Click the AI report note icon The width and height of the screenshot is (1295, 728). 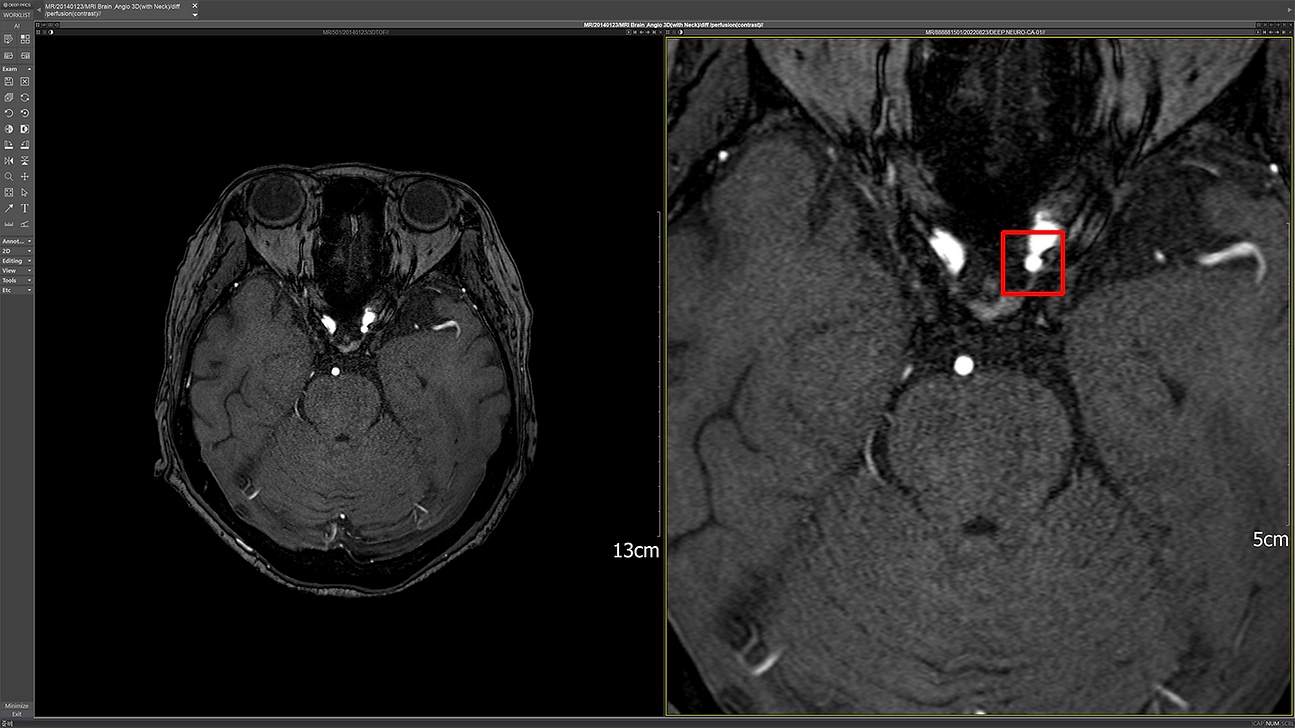pyautogui.click(x=8, y=39)
